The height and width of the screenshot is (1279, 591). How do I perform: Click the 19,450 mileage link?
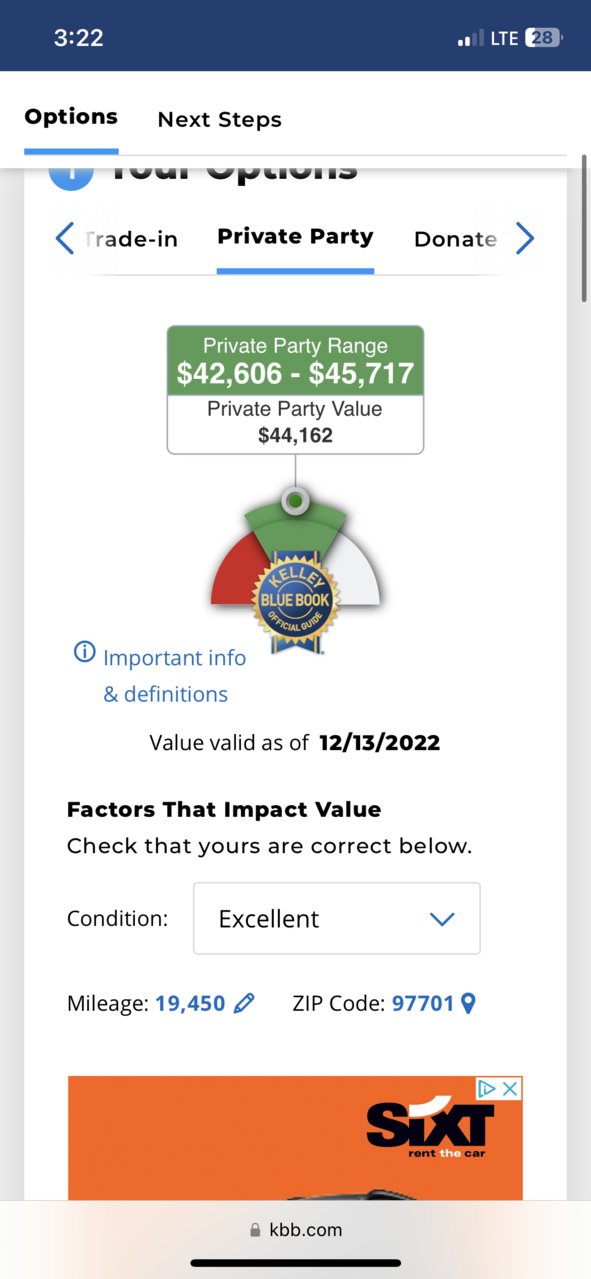pyautogui.click(x=190, y=1003)
